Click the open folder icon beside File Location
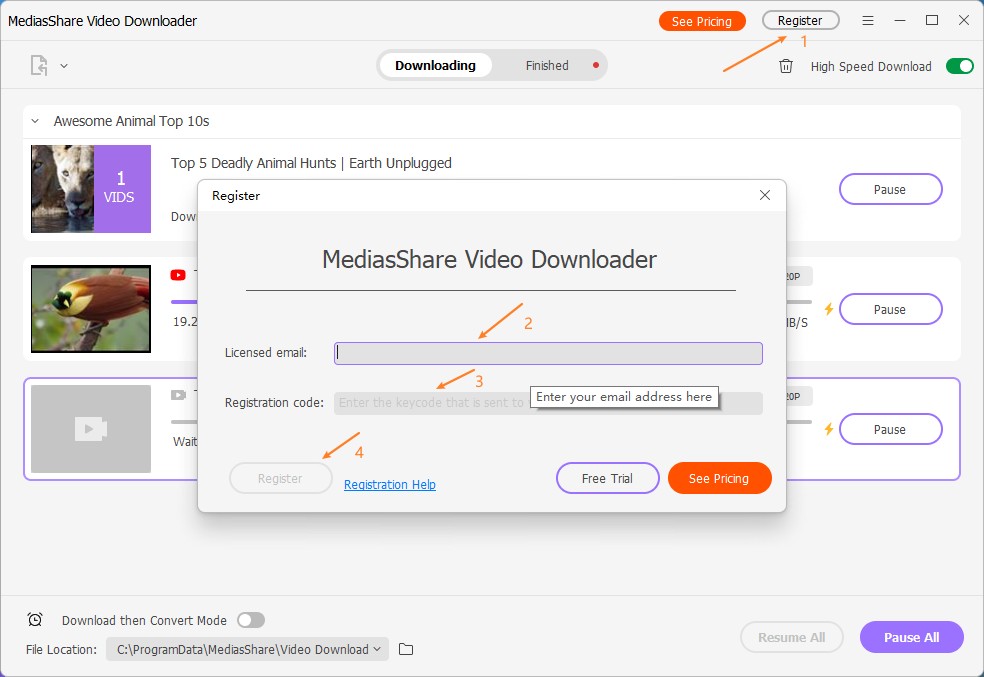The image size is (984, 677). tap(406, 649)
